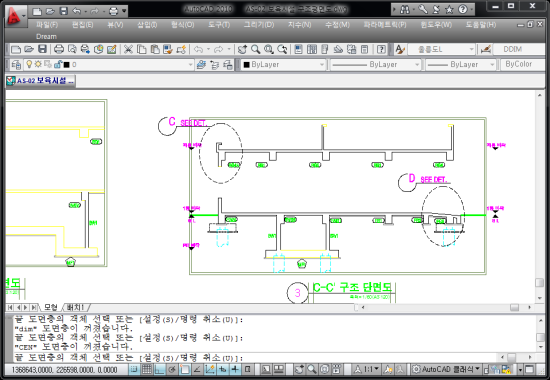Select the Match Properties tool
This screenshot has height=380, width=550.
(x=168, y=49)
